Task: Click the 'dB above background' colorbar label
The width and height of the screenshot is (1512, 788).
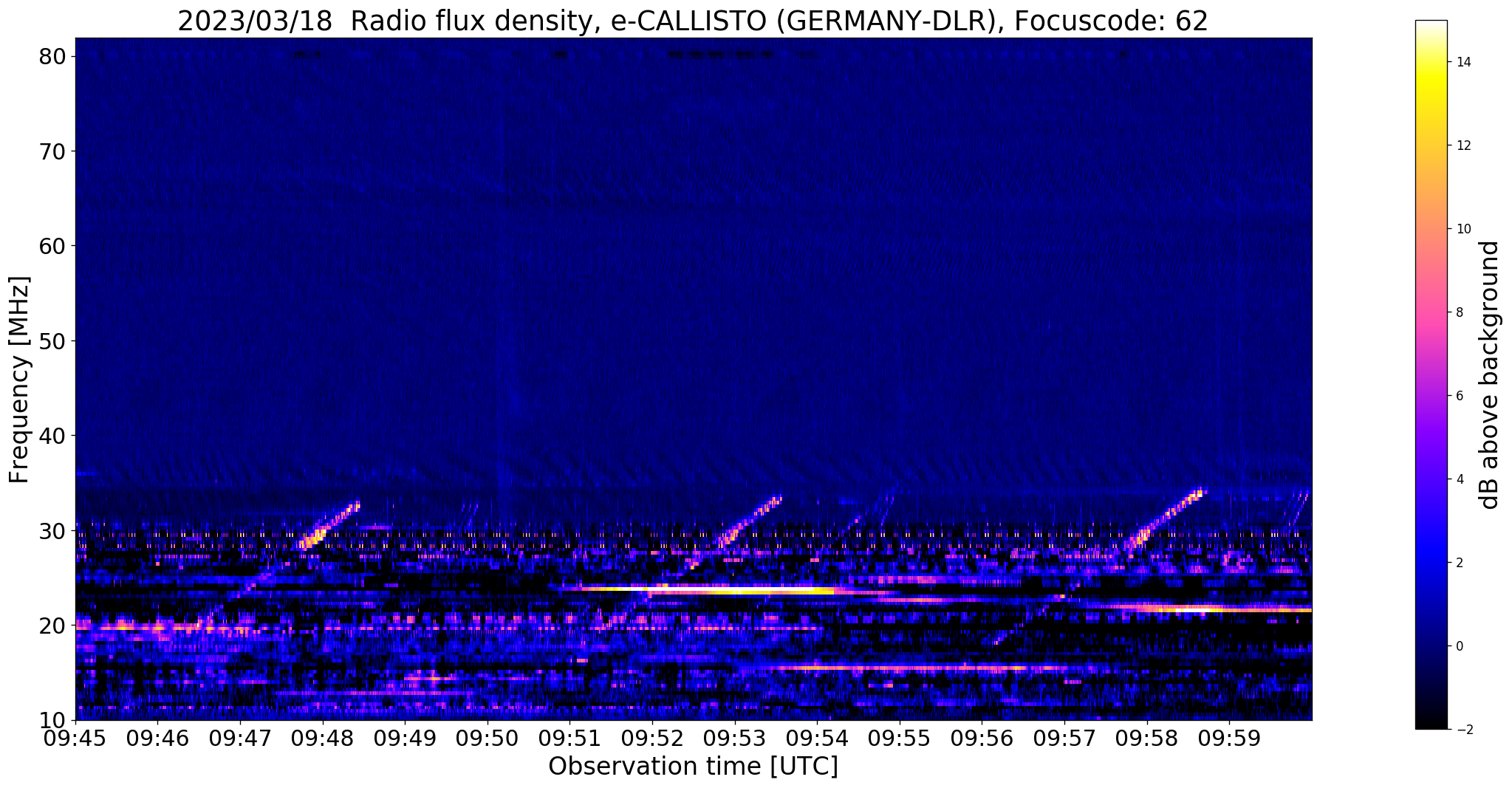Action: 1490,375
